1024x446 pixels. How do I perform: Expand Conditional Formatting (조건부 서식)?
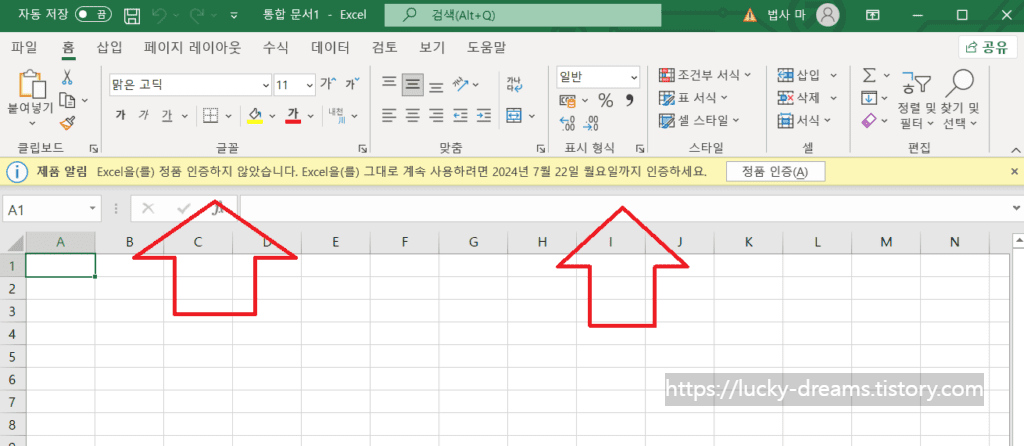[705, 75]
